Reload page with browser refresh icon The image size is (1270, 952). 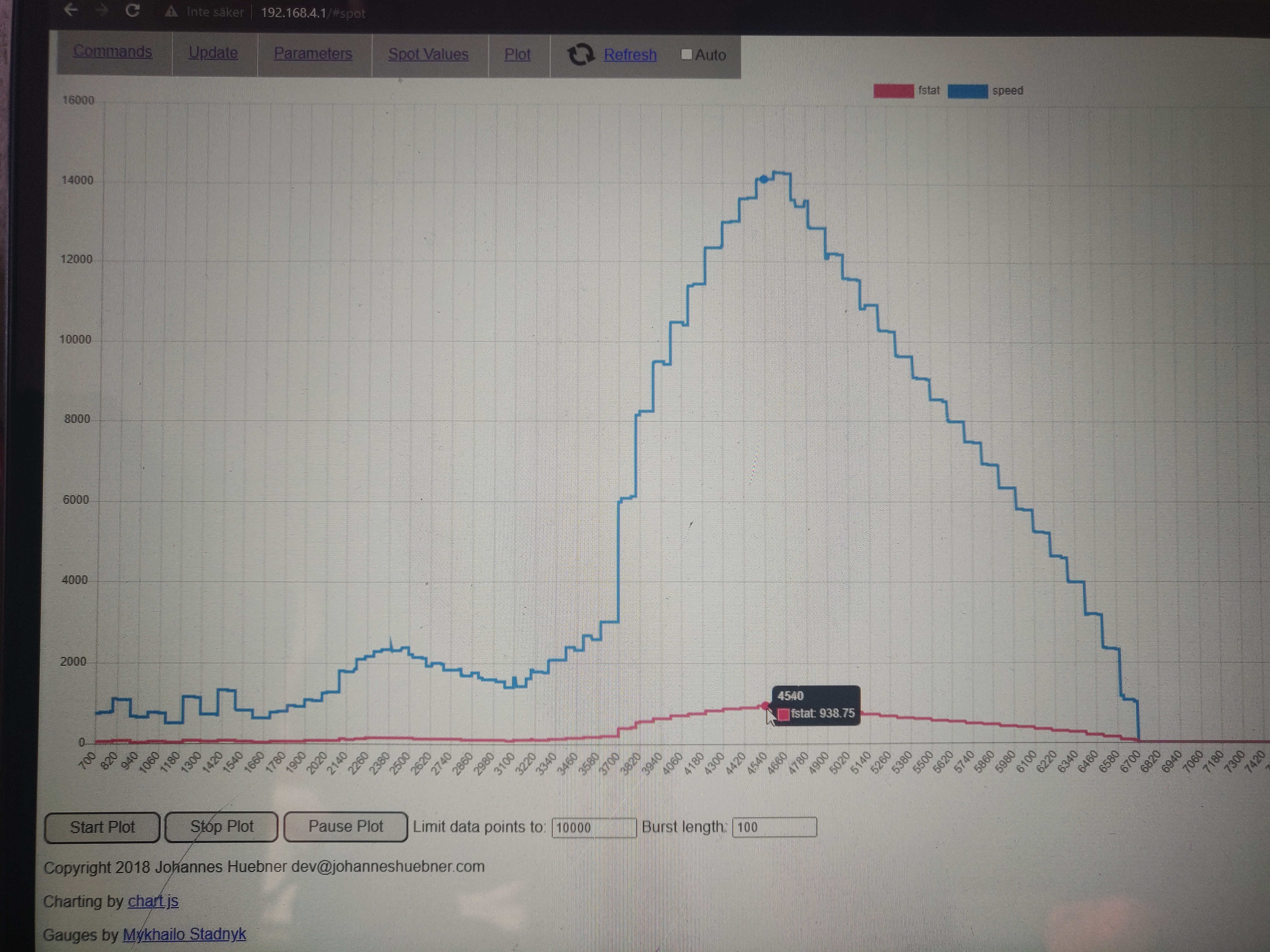click(x=133, y=10)
